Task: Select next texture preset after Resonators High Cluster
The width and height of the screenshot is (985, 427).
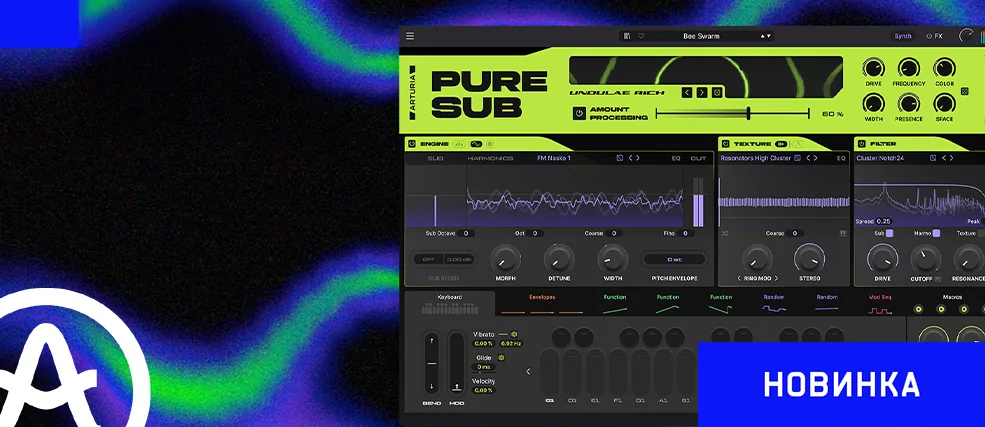Action: 815,158
